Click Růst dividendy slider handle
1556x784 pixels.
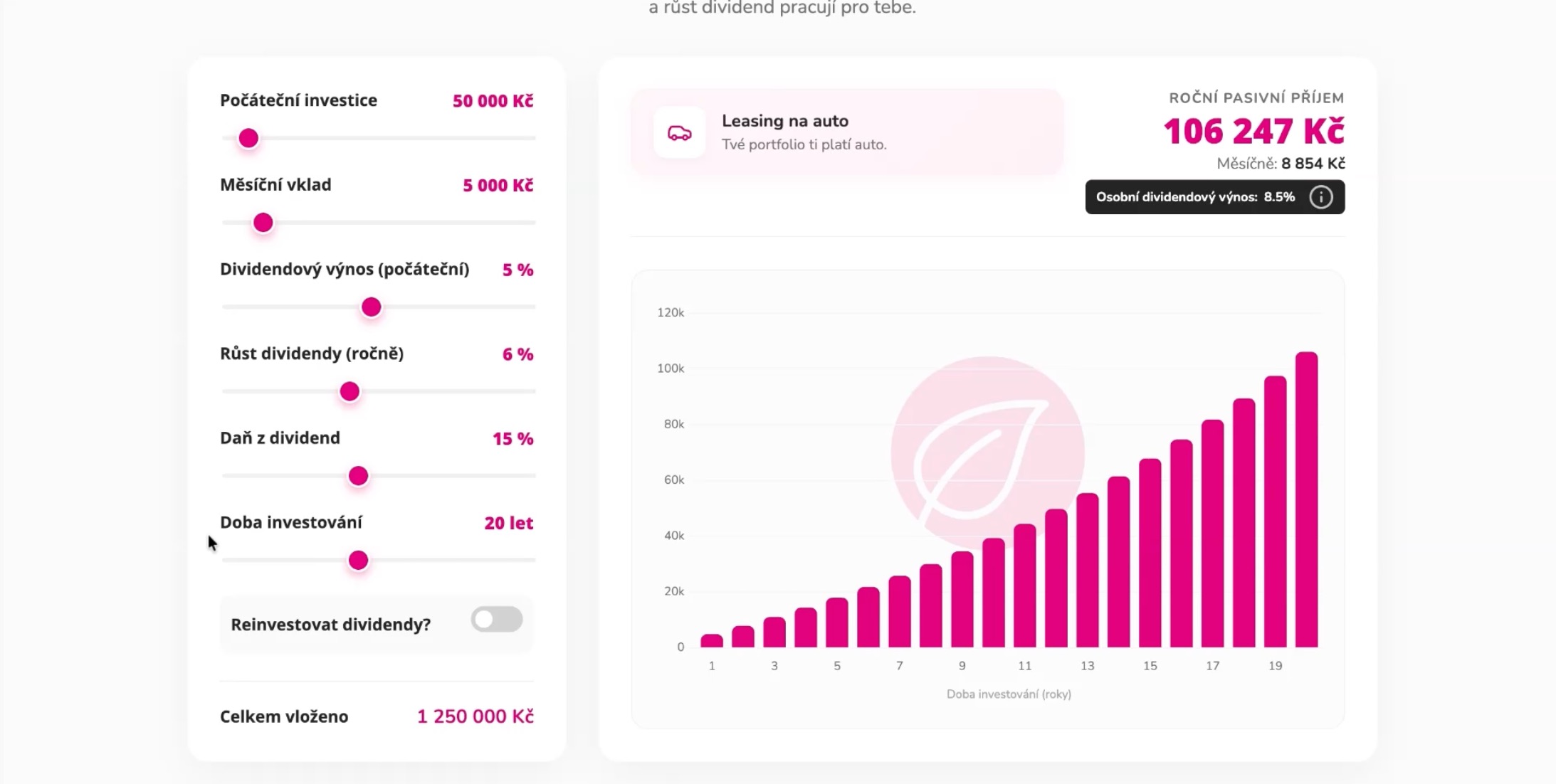tap(349, 391)
